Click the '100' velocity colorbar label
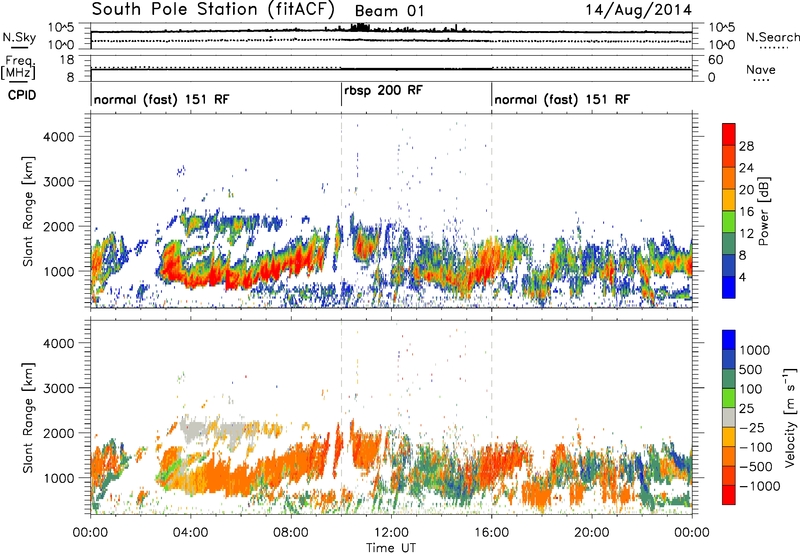The image size is (800, 554). point(751,389)
